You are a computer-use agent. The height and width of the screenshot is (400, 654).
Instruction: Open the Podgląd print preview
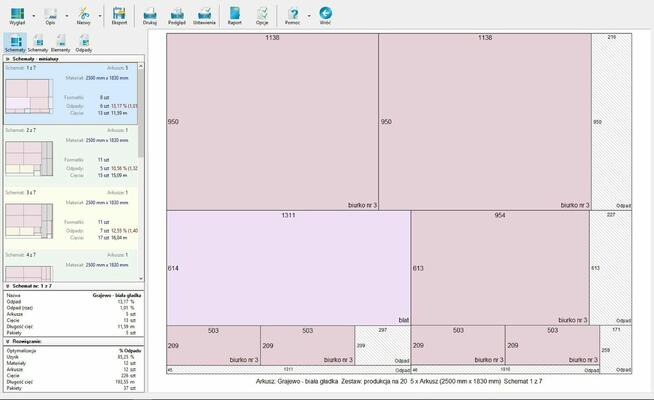pyautogui.click(x=177, y=14)
